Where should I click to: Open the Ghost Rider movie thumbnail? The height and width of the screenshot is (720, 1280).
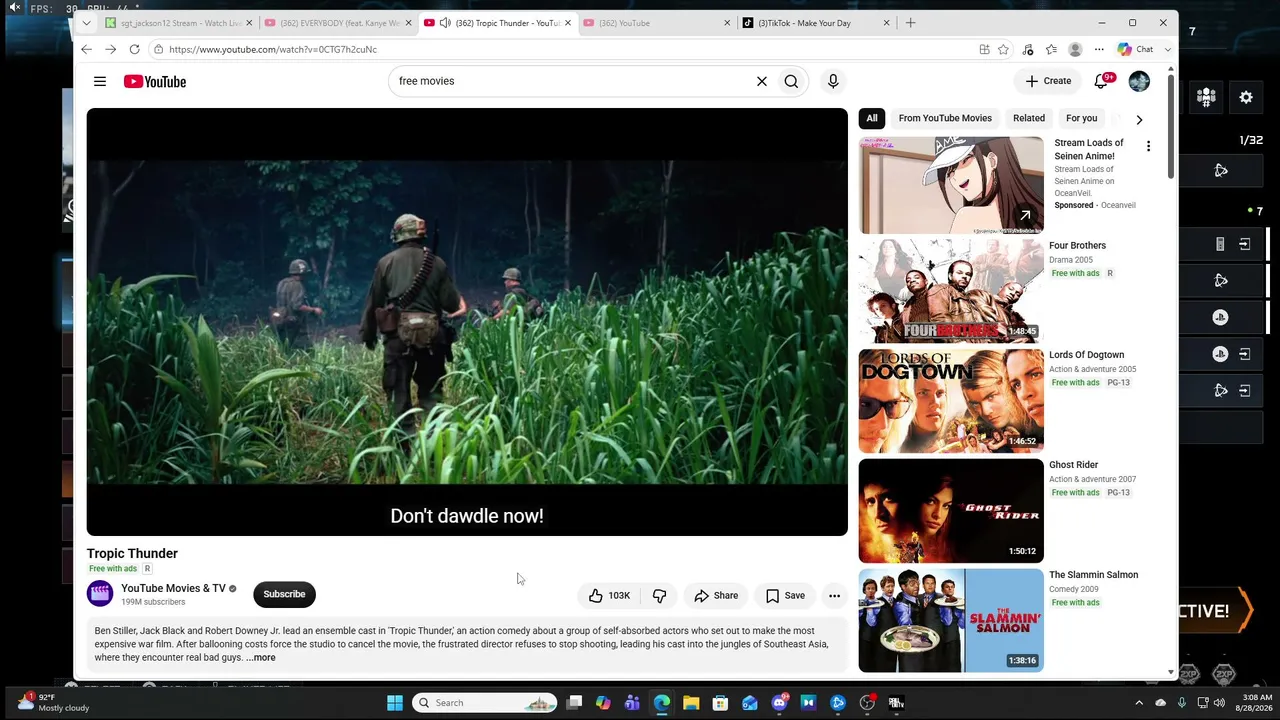tap(951, 511)
